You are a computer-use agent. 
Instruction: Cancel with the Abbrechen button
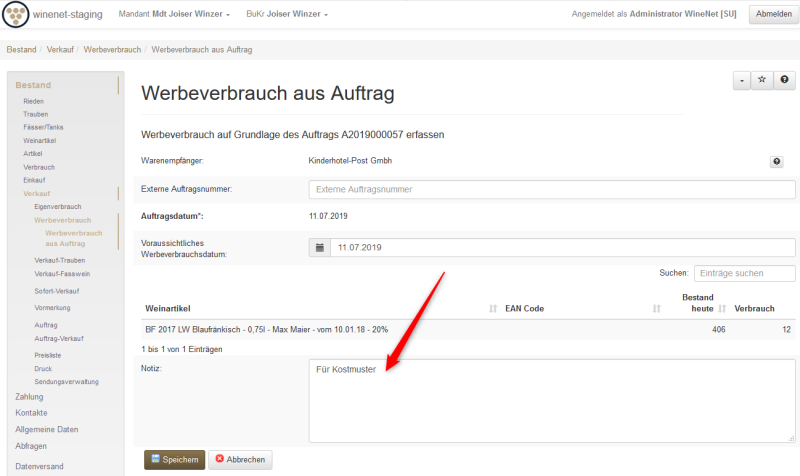click(240, 460)
